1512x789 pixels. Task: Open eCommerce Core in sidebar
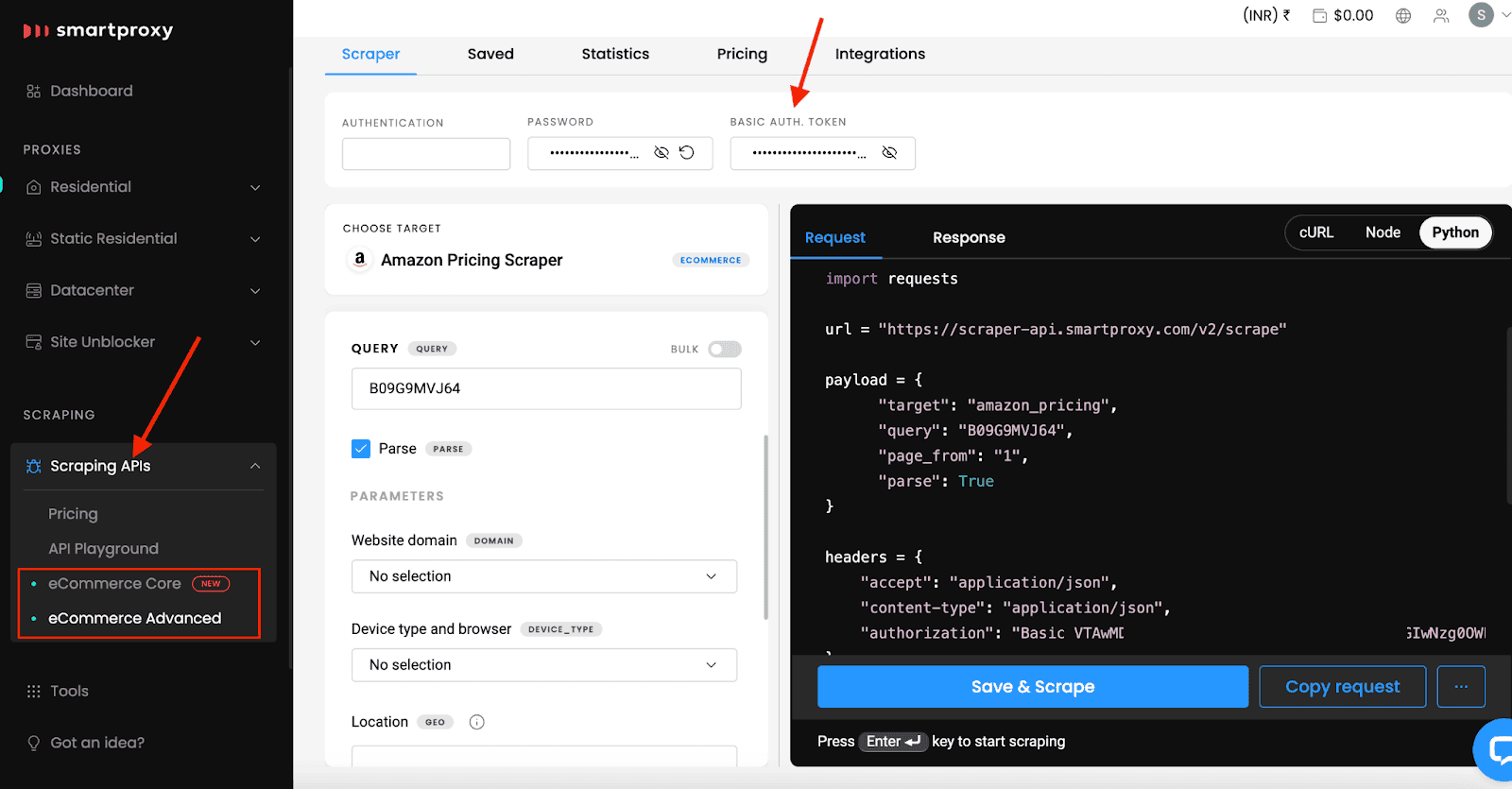tap(114, 584)
